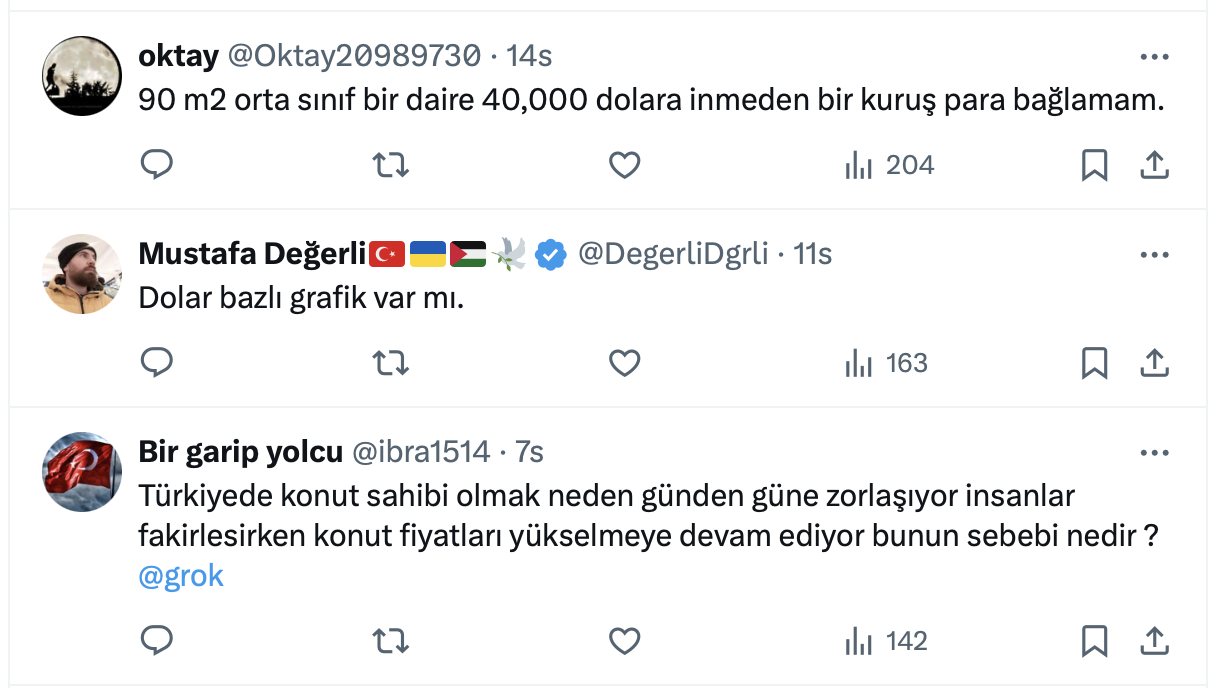Share oktay's tweet
1218x688 pixels.
pos(1155,164)
